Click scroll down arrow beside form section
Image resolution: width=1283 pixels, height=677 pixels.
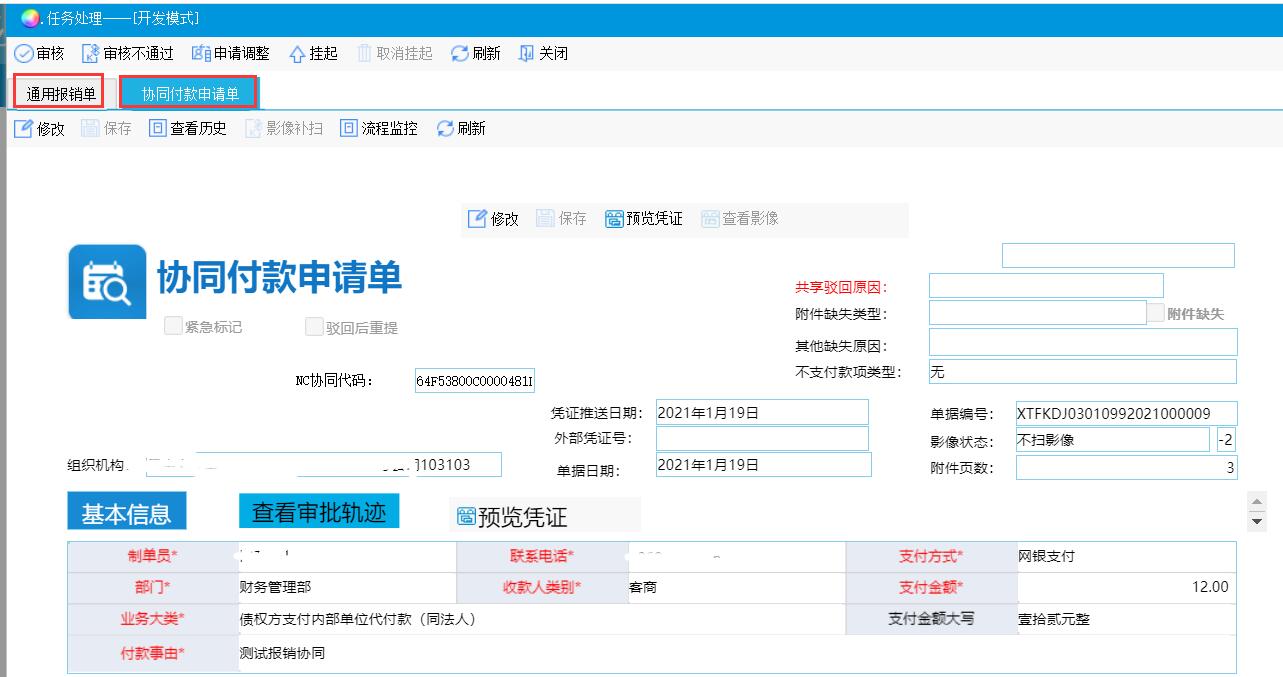point(1257,521)
